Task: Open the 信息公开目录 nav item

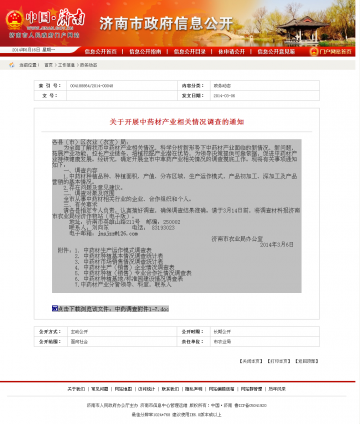Action: [189, 51]
